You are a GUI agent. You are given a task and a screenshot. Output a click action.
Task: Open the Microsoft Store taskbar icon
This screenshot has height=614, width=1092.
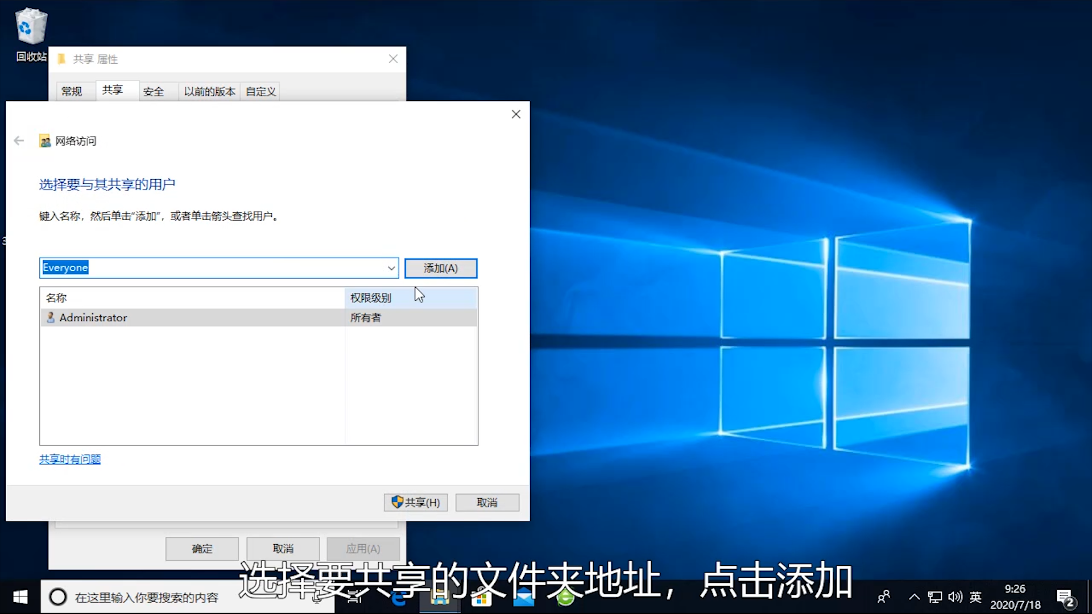(482, 598)
